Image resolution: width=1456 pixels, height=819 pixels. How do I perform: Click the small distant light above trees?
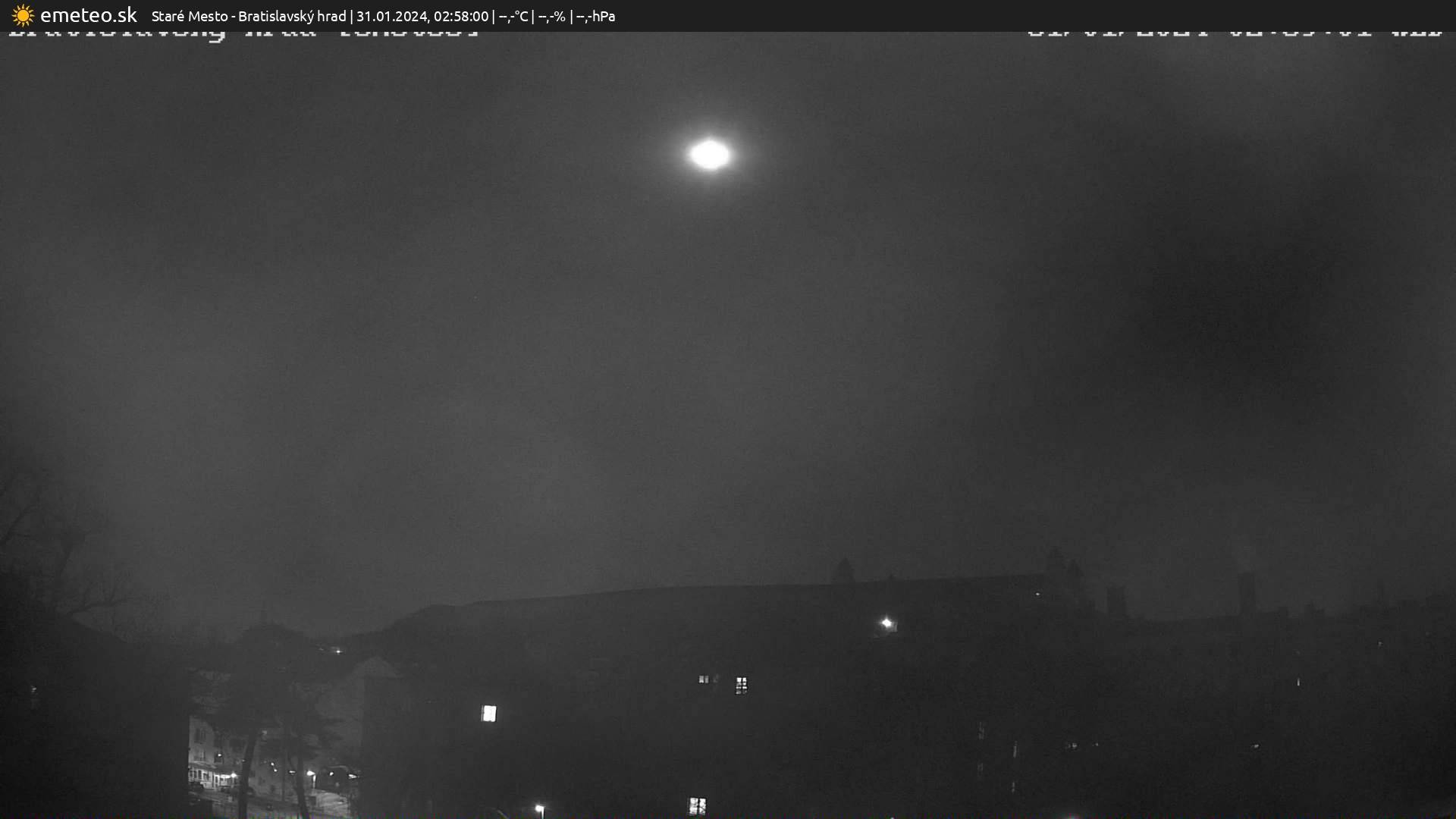pos(338,650)
